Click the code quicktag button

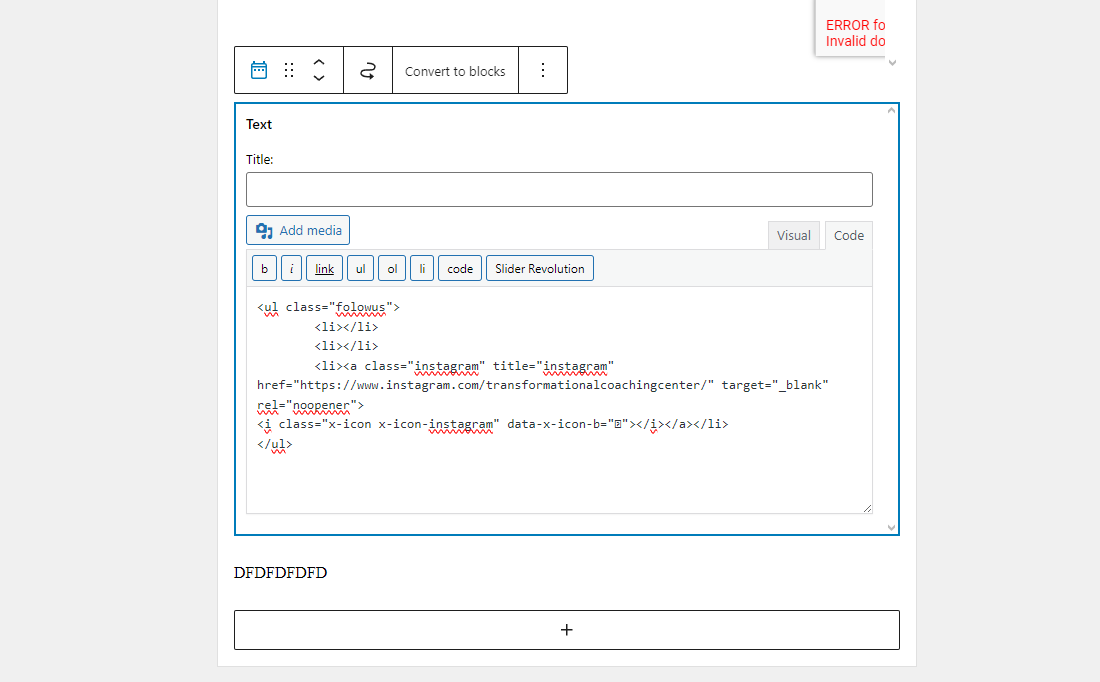[x=460, y=269]
